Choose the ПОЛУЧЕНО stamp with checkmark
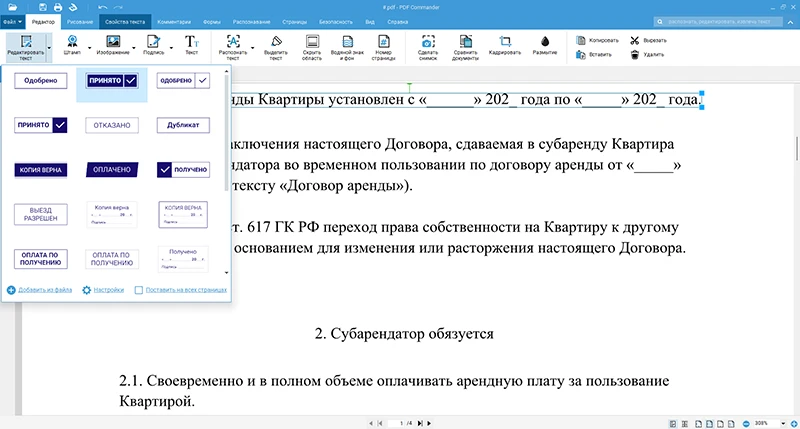 coord(183,170)
